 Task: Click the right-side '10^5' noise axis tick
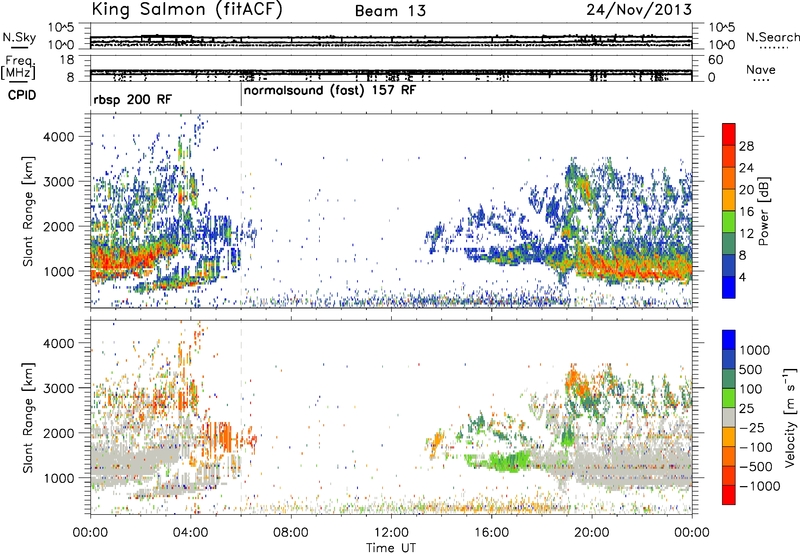coord(722,28)
